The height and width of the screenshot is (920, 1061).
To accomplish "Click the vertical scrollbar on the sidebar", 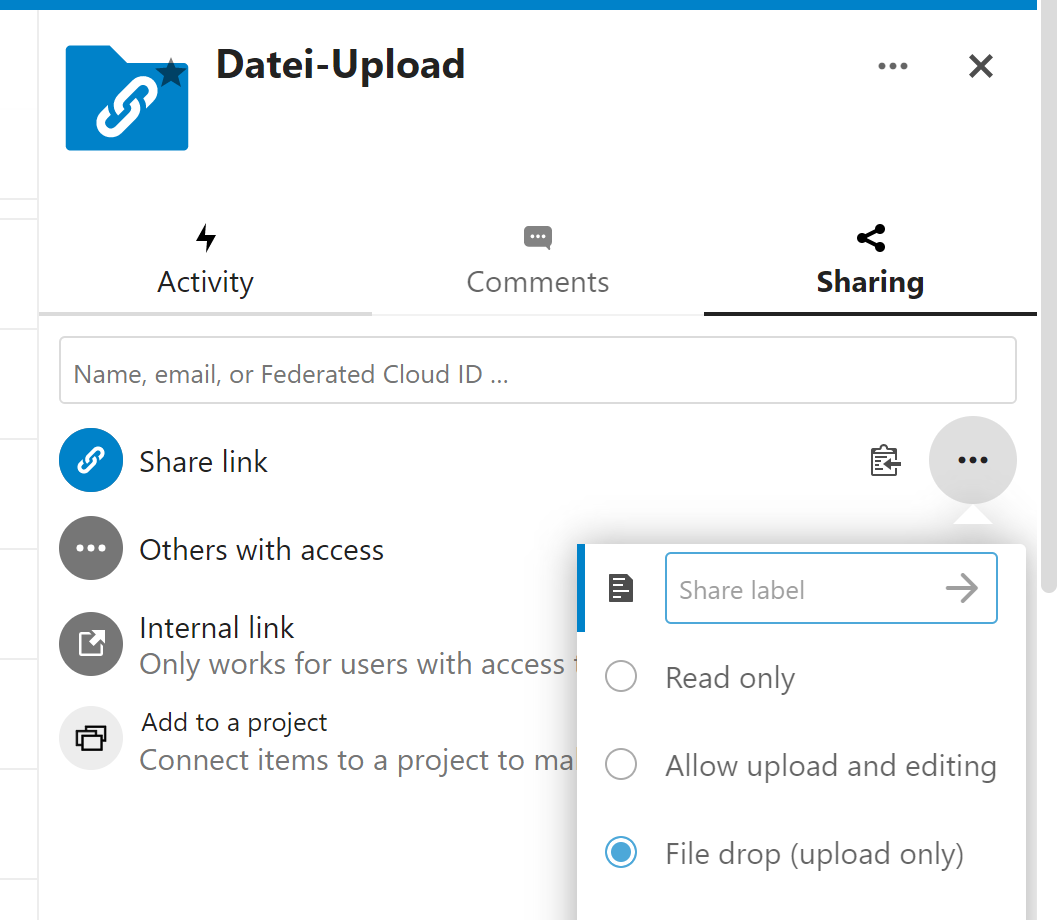I will pyautogui.click(x=1048, y=298).
